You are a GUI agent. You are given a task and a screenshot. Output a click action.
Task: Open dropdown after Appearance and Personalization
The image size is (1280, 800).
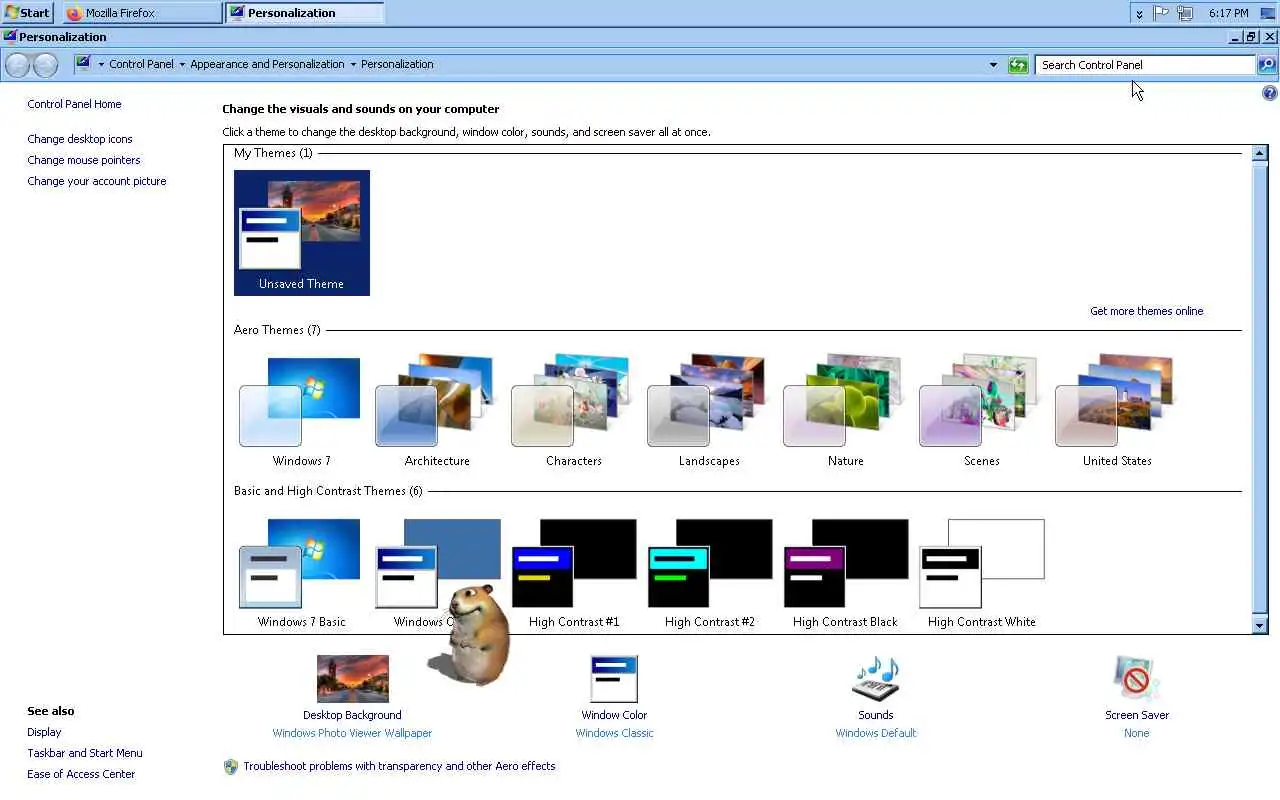[x=353, y=64]
